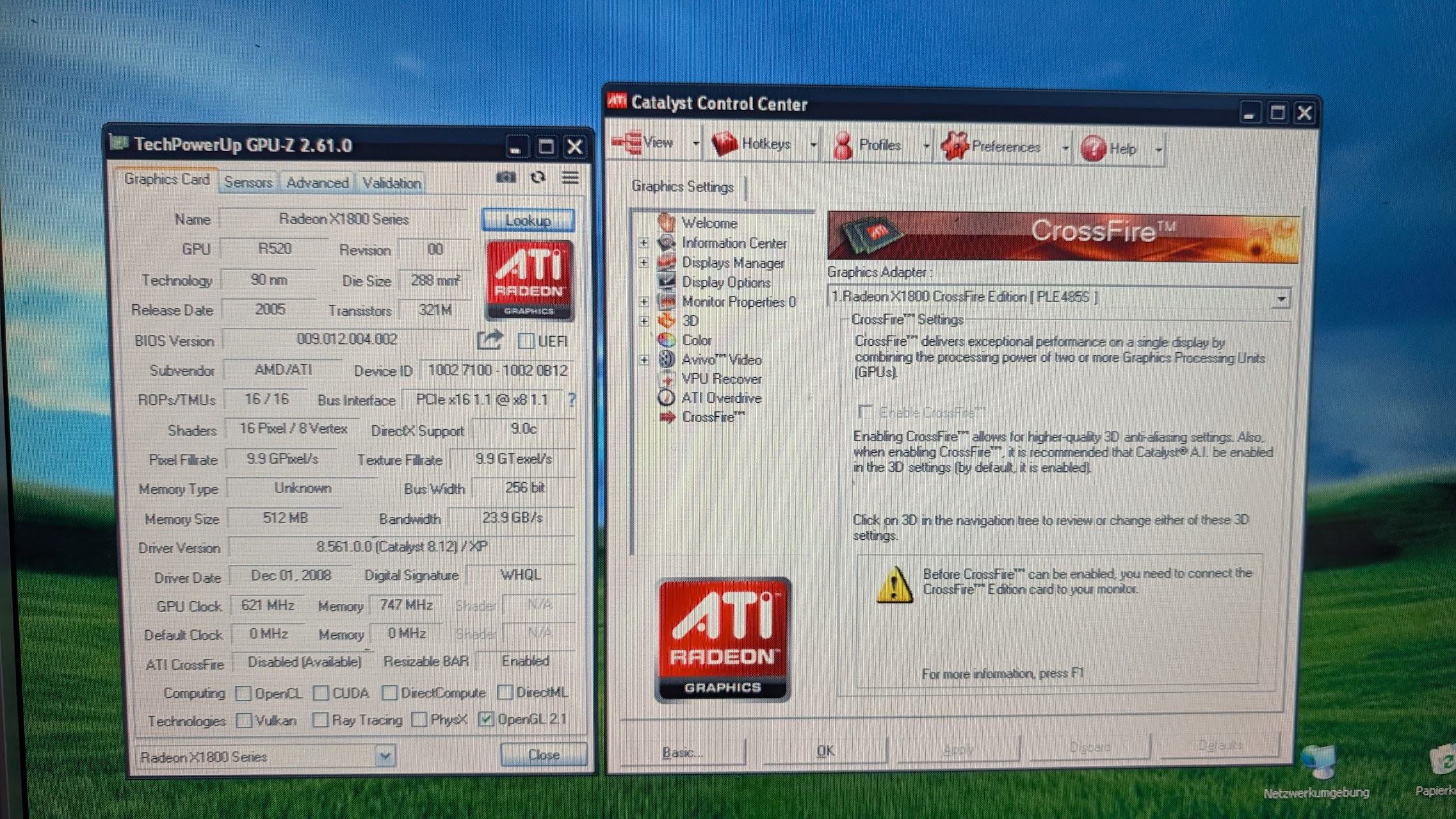The height and width of the screenshot is (819, 1456).
Task: Click the GPU-Z refresh icon
Action: tap(538, 177)
